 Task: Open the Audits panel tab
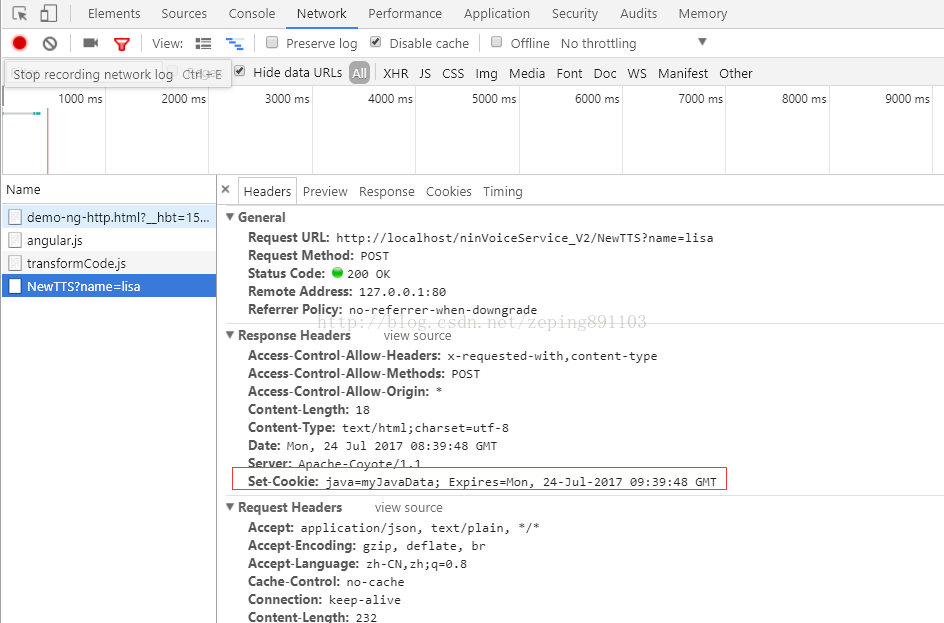tap(638, 13)
